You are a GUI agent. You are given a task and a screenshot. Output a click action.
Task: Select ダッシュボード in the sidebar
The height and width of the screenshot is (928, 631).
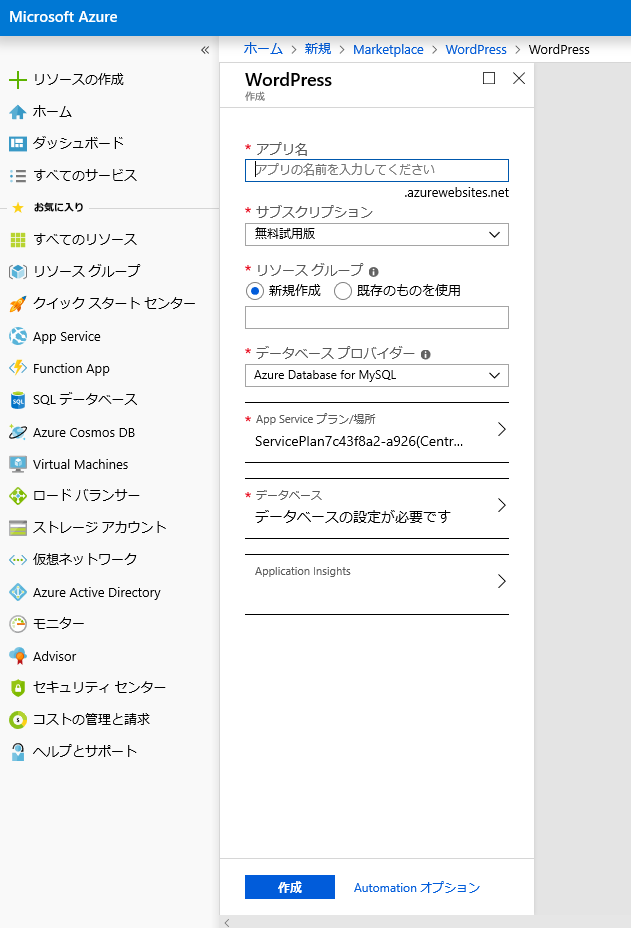point(79,143)
